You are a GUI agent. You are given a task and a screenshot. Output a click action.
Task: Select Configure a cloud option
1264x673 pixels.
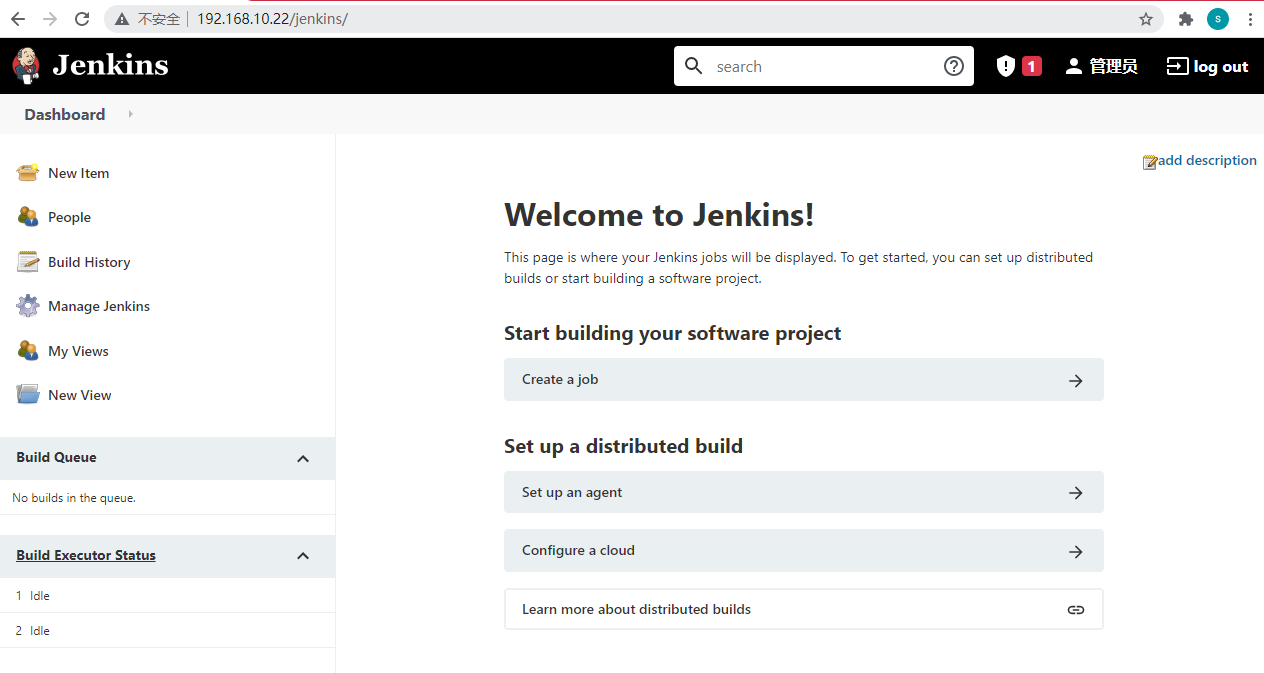coord(803,550)
